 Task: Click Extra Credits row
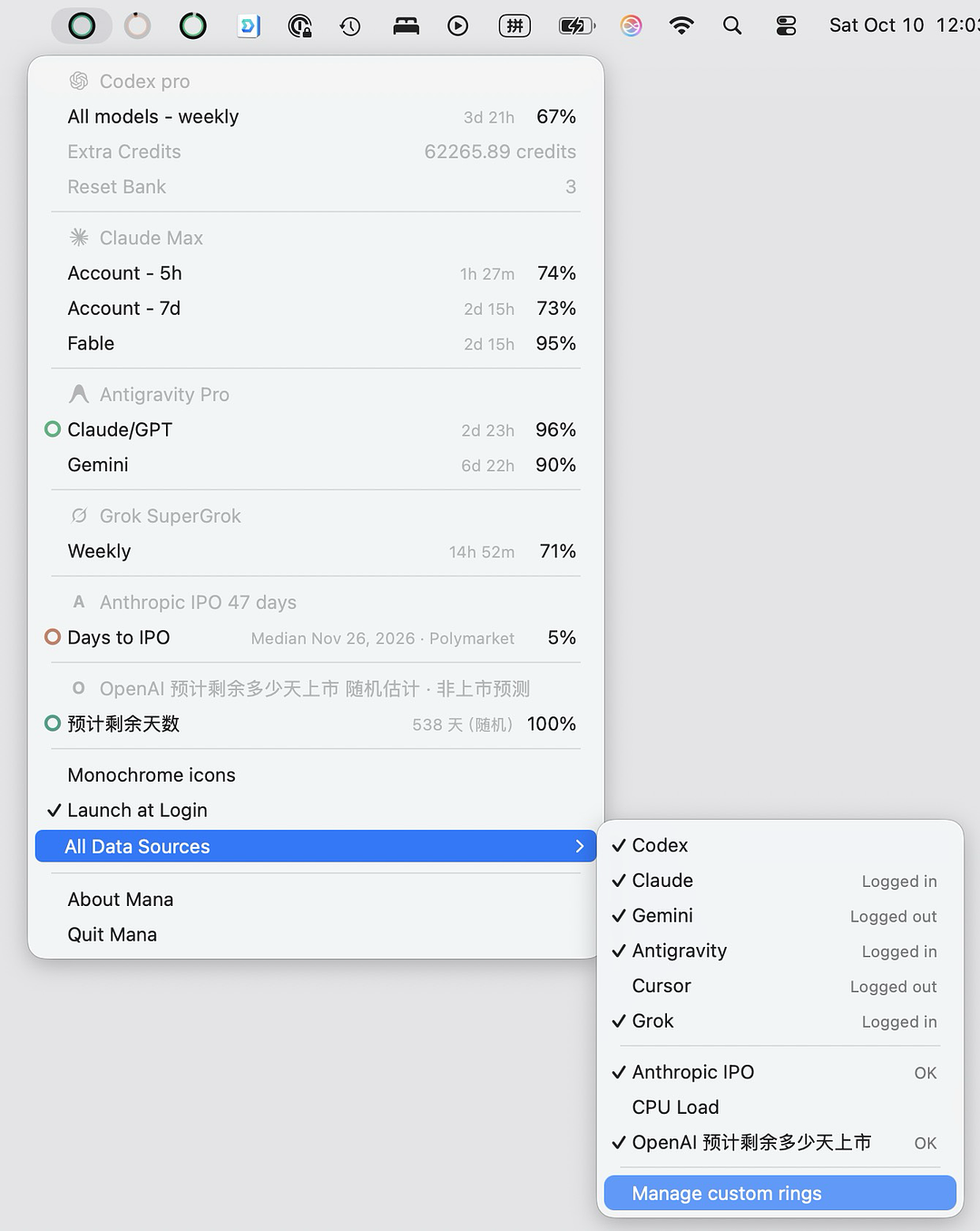point(315,152)
